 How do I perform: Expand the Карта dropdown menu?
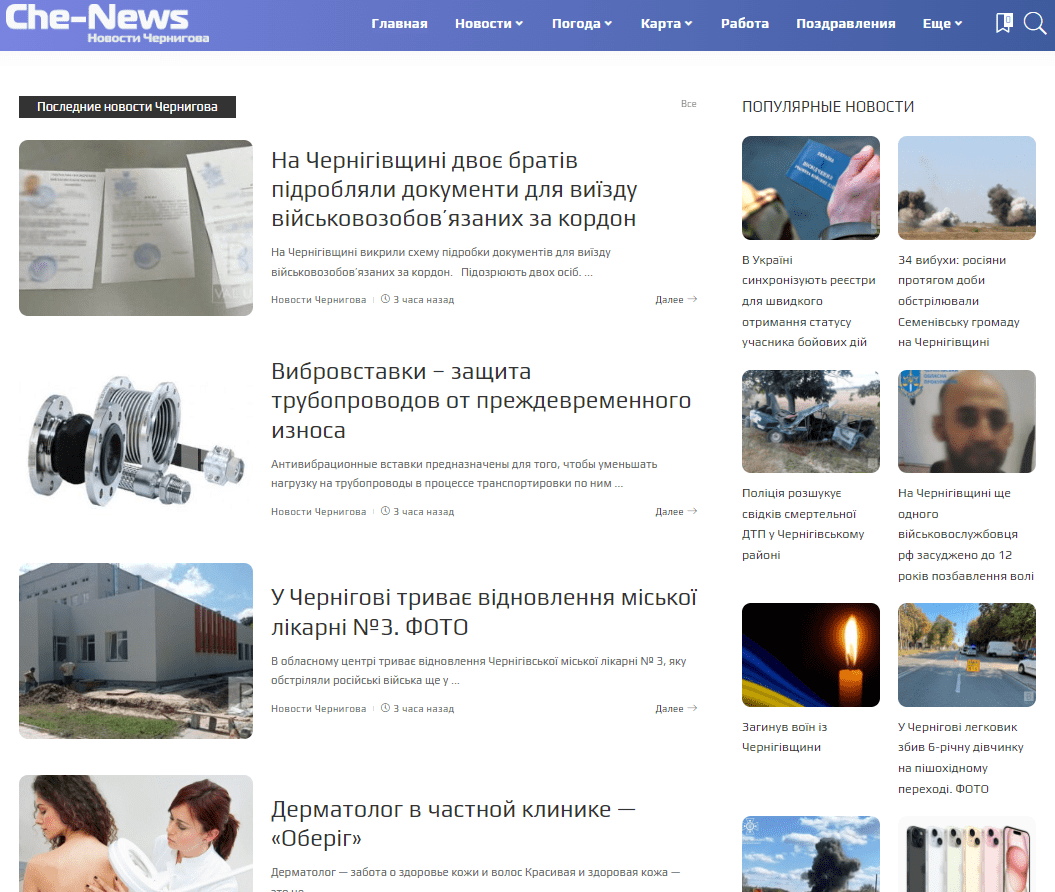pyautogui.click(x=666, y=24)
